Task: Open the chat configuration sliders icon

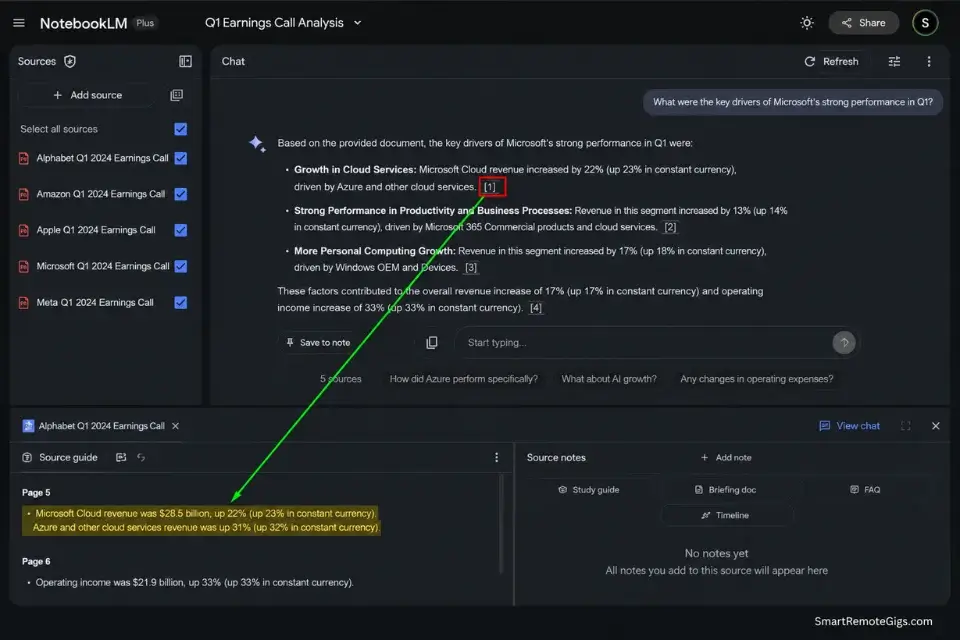Action: pyautogui.click(x=894, y=61)
